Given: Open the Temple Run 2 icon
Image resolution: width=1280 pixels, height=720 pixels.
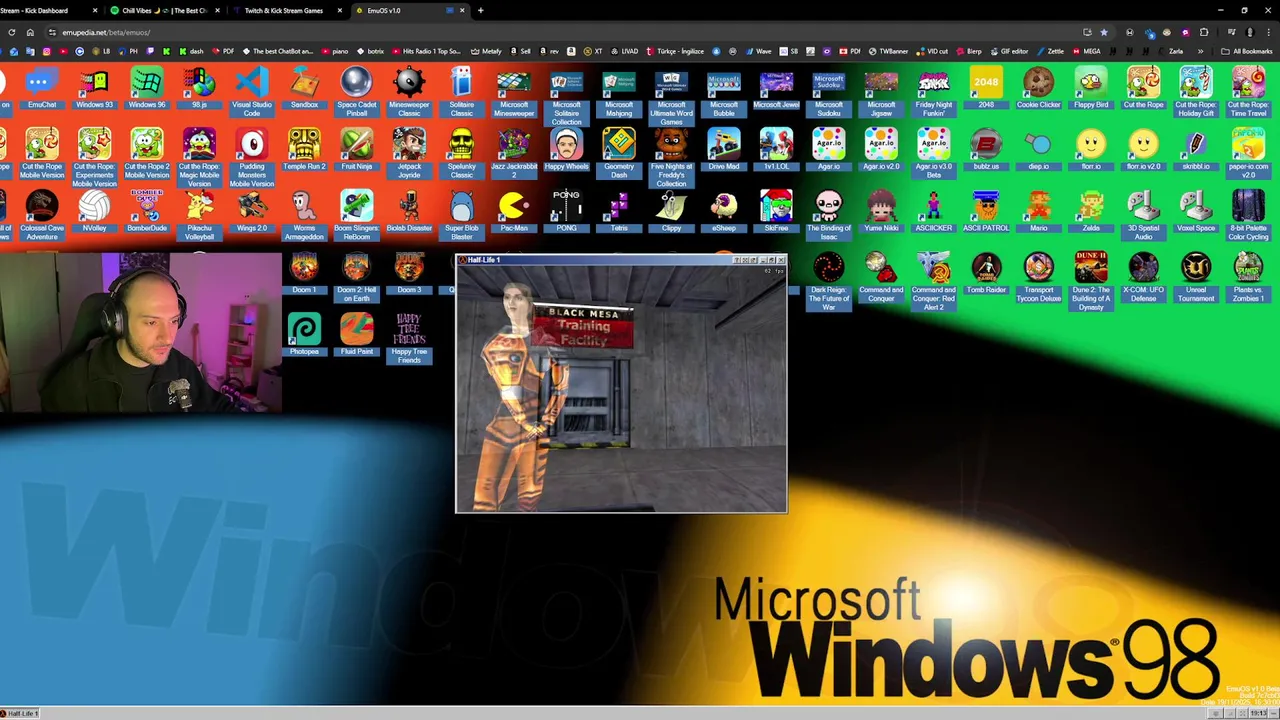Looking at the screenshot, I should pyautogui.click(x=304, y=150).
